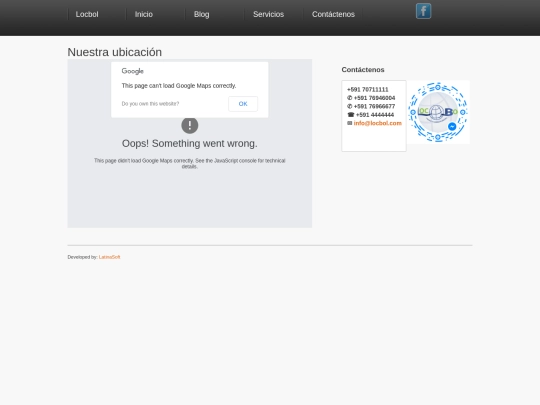Screen dimensions: 540x405
Task: Select the phone number +591 4444444
Action: tap(375, 115)
